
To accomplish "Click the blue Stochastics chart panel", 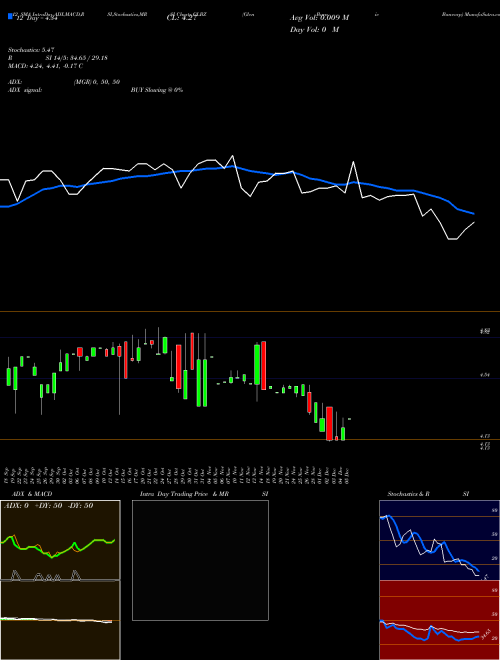I will (439, 540).
